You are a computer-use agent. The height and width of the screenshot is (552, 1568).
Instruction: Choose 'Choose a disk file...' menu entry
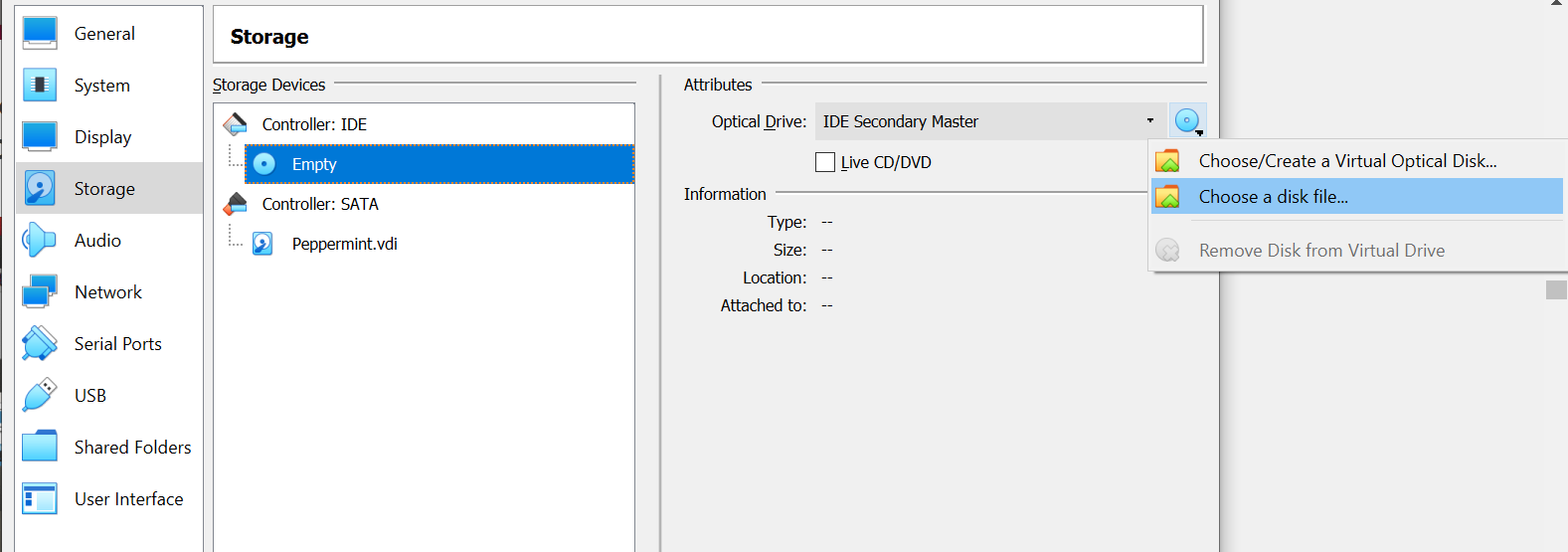coord(1273,197)
